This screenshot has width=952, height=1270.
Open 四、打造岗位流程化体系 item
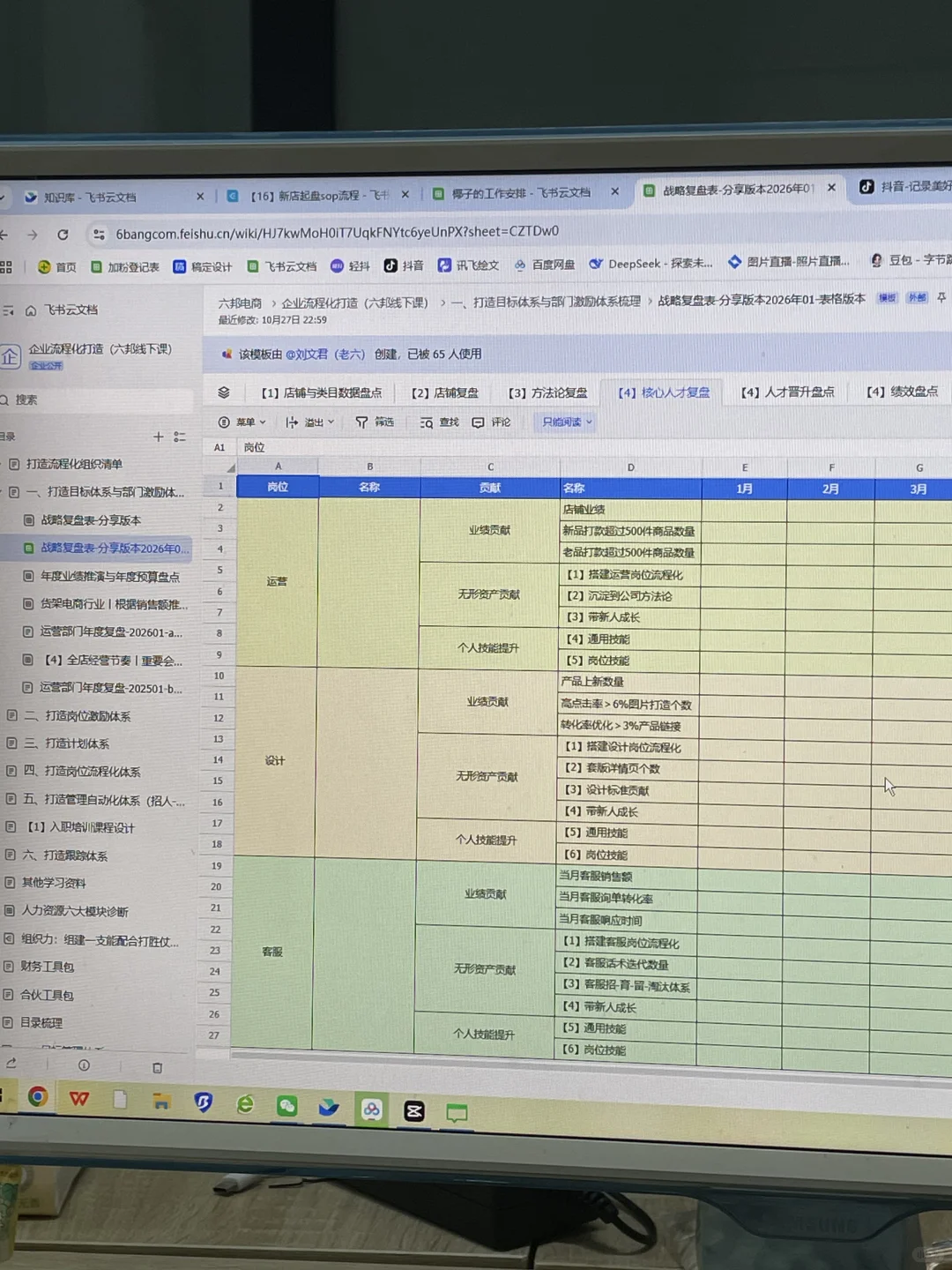tap(81, 771)
